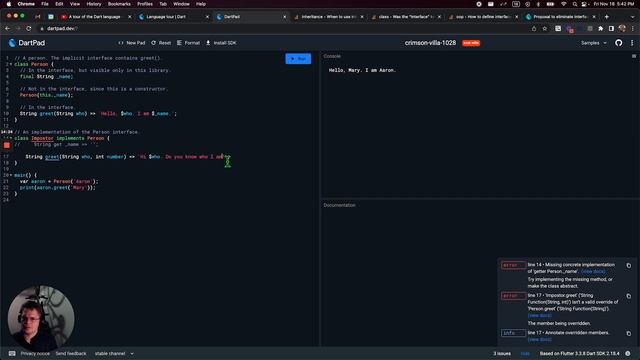Open the Chrome extensions puzzle icon
Viewport: 640px width, 360px height.
[600, 29]
